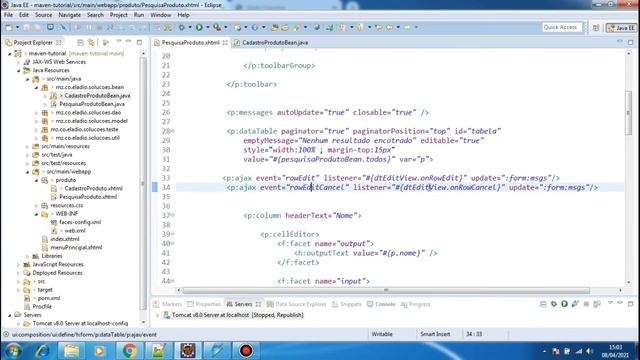This screenshot has height=360, width=640.
Task: Open the Help menu
Action: click(x=183, y=15)
